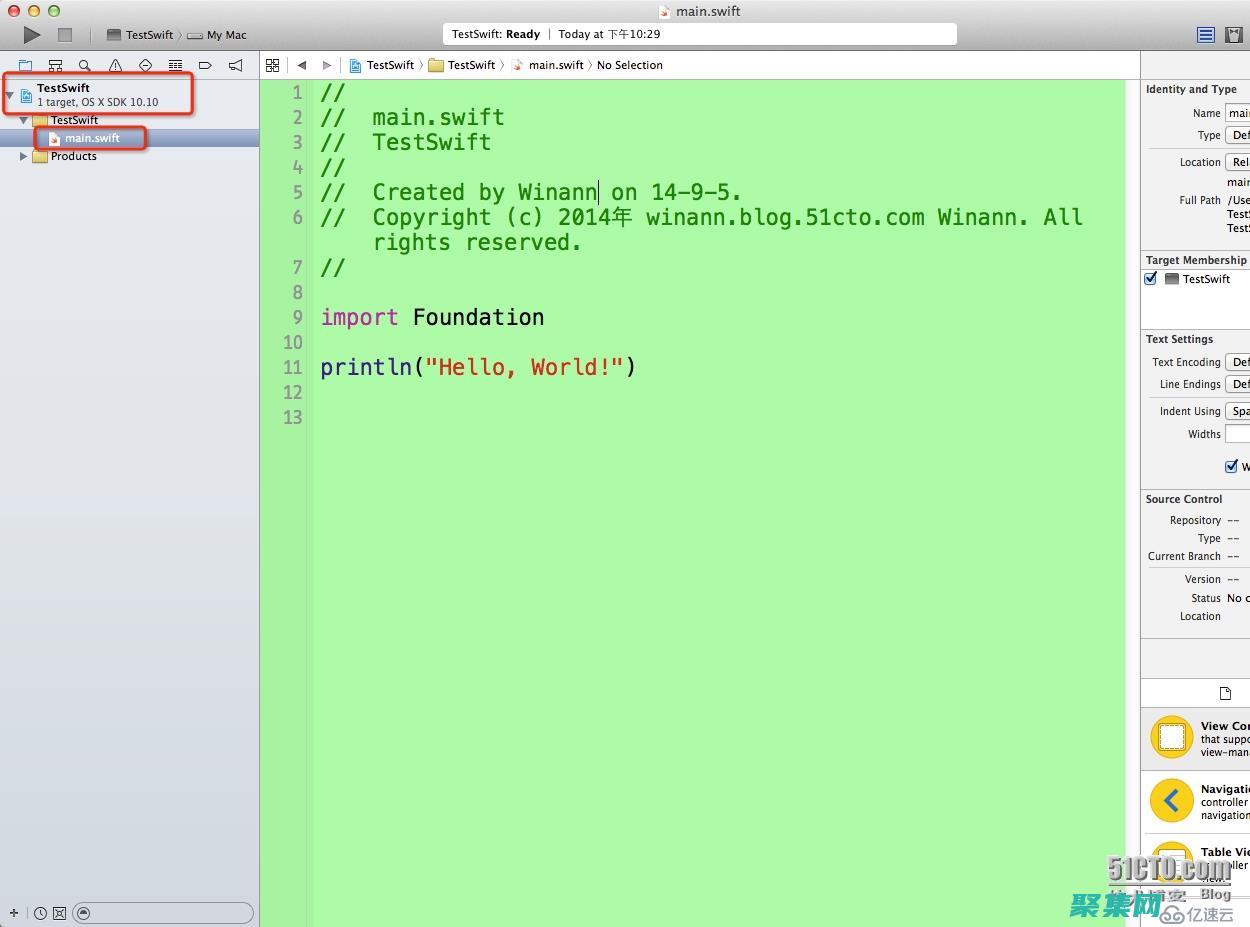Image resolution: width=1250 pixels, height=927 pixels.
Task: Select main.swift in the project navigator
Action: tap(92, 138)
